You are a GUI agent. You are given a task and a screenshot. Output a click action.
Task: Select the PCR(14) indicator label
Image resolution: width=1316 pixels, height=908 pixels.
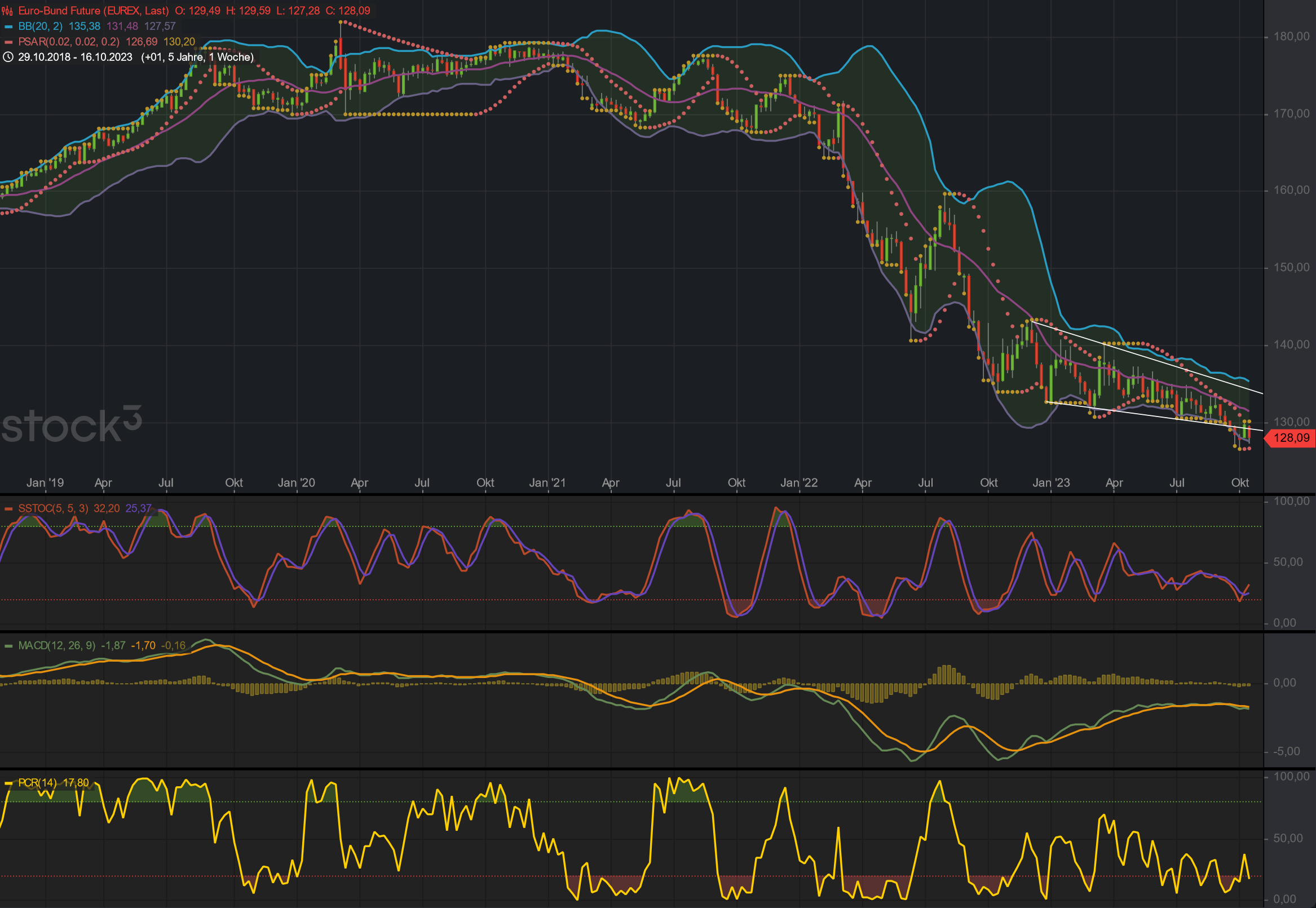pos(37,783)
